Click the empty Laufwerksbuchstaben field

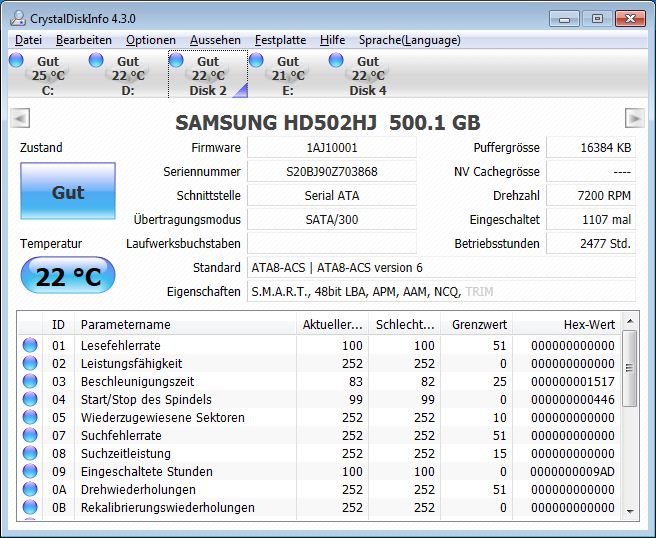click(x=332, y=243)
